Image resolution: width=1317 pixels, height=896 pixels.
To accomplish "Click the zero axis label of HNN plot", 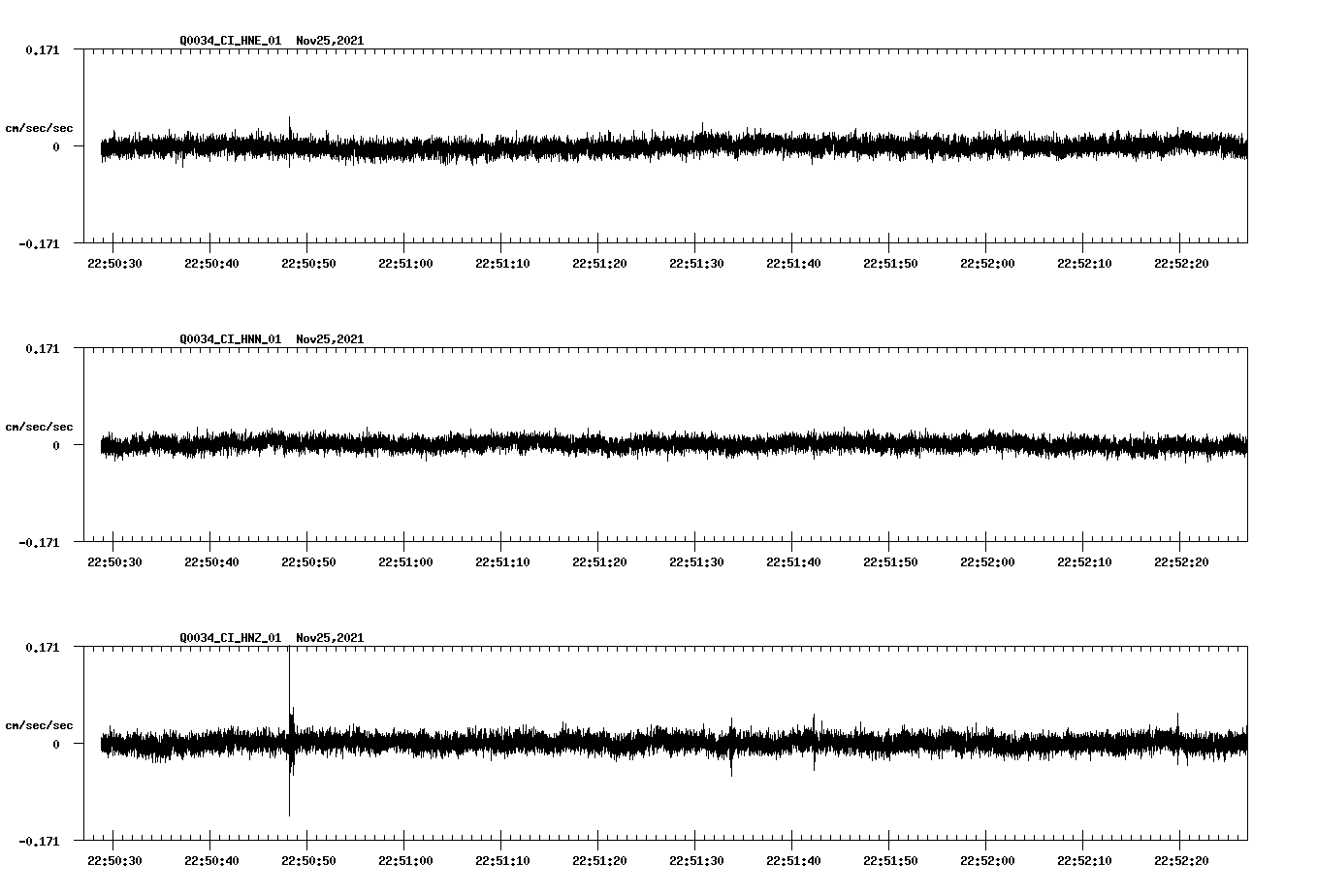I will click(56, 445).
